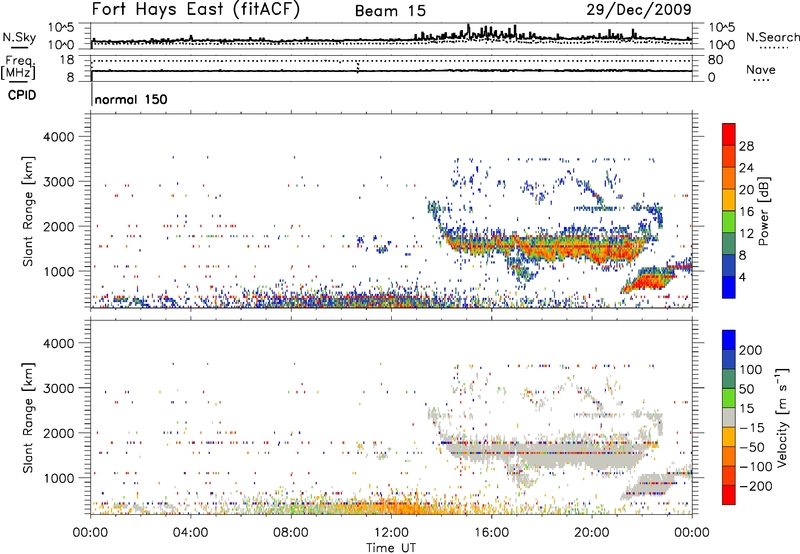800x554 pixels.
Task: Click the 'Nave' legend label
Action: pos(761,69)
